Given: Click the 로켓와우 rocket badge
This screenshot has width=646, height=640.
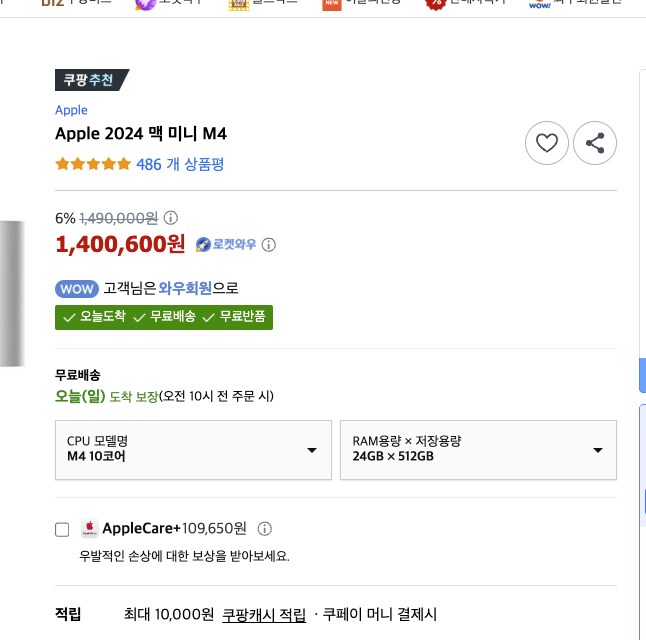Looking at the screenshot, I should (225, 244).
